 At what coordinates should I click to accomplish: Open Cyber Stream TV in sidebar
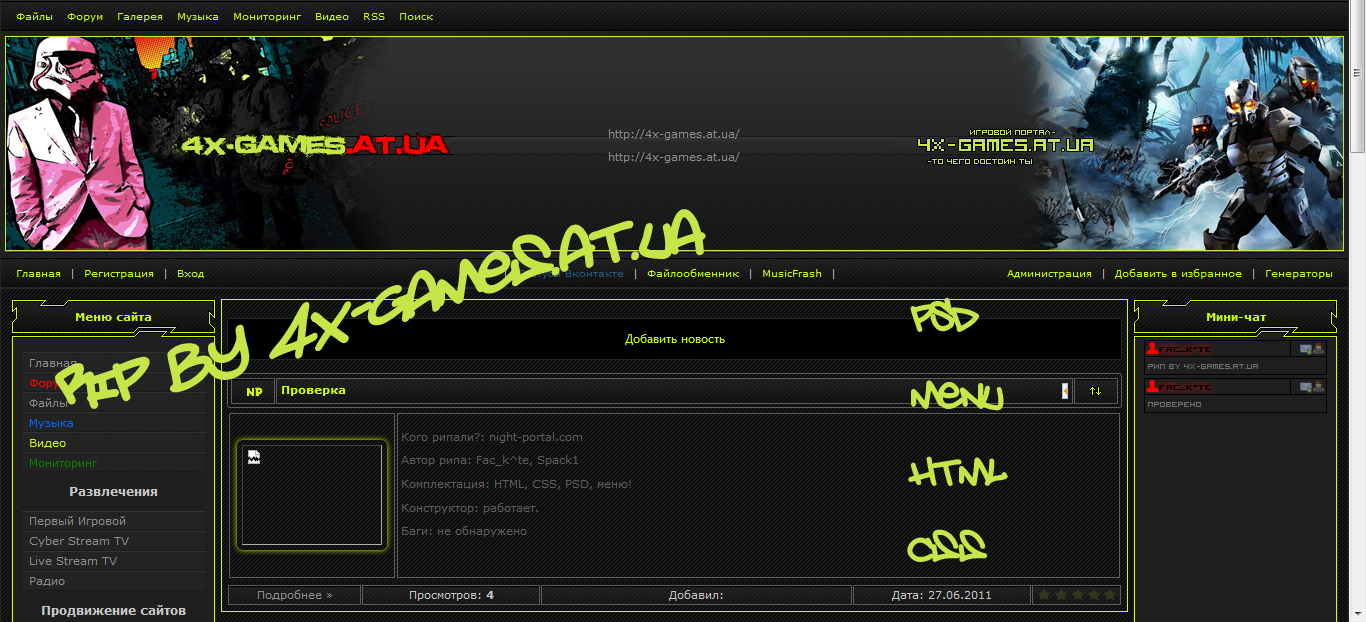point(79,541)
